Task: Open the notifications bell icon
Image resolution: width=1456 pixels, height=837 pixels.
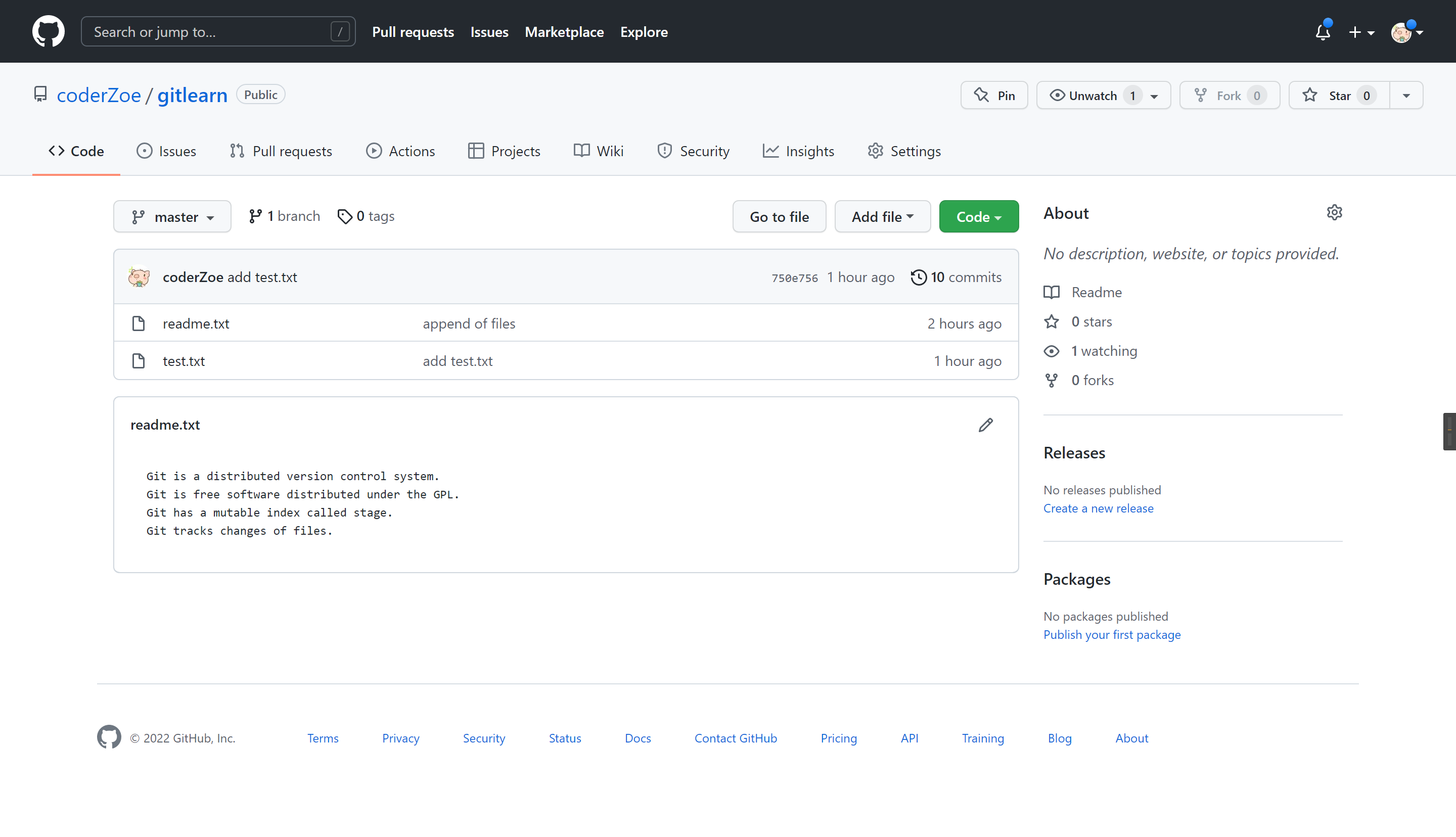Action: click(x=1323, y=32)
